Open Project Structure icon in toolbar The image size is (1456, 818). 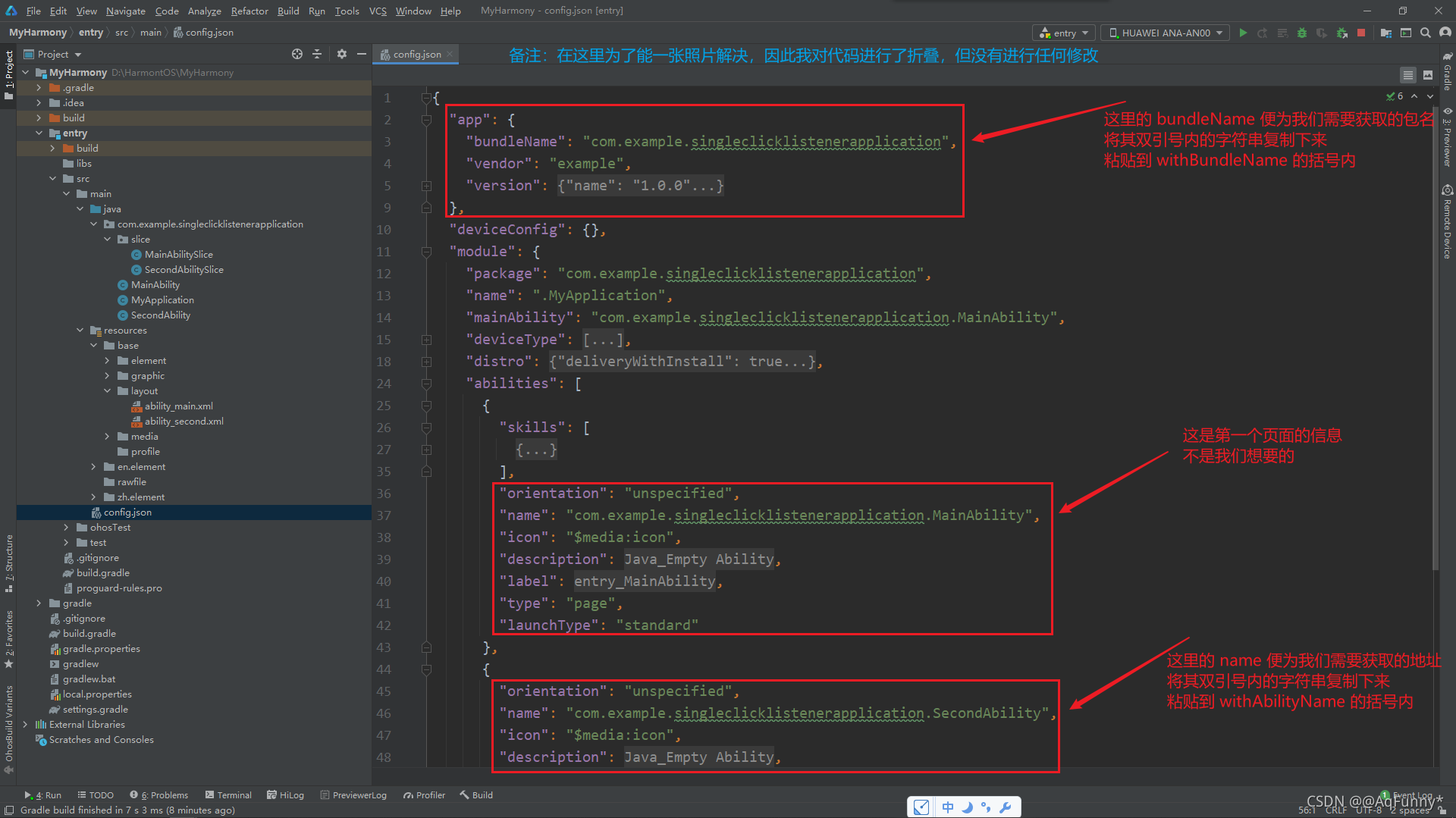click(1386, 33)
